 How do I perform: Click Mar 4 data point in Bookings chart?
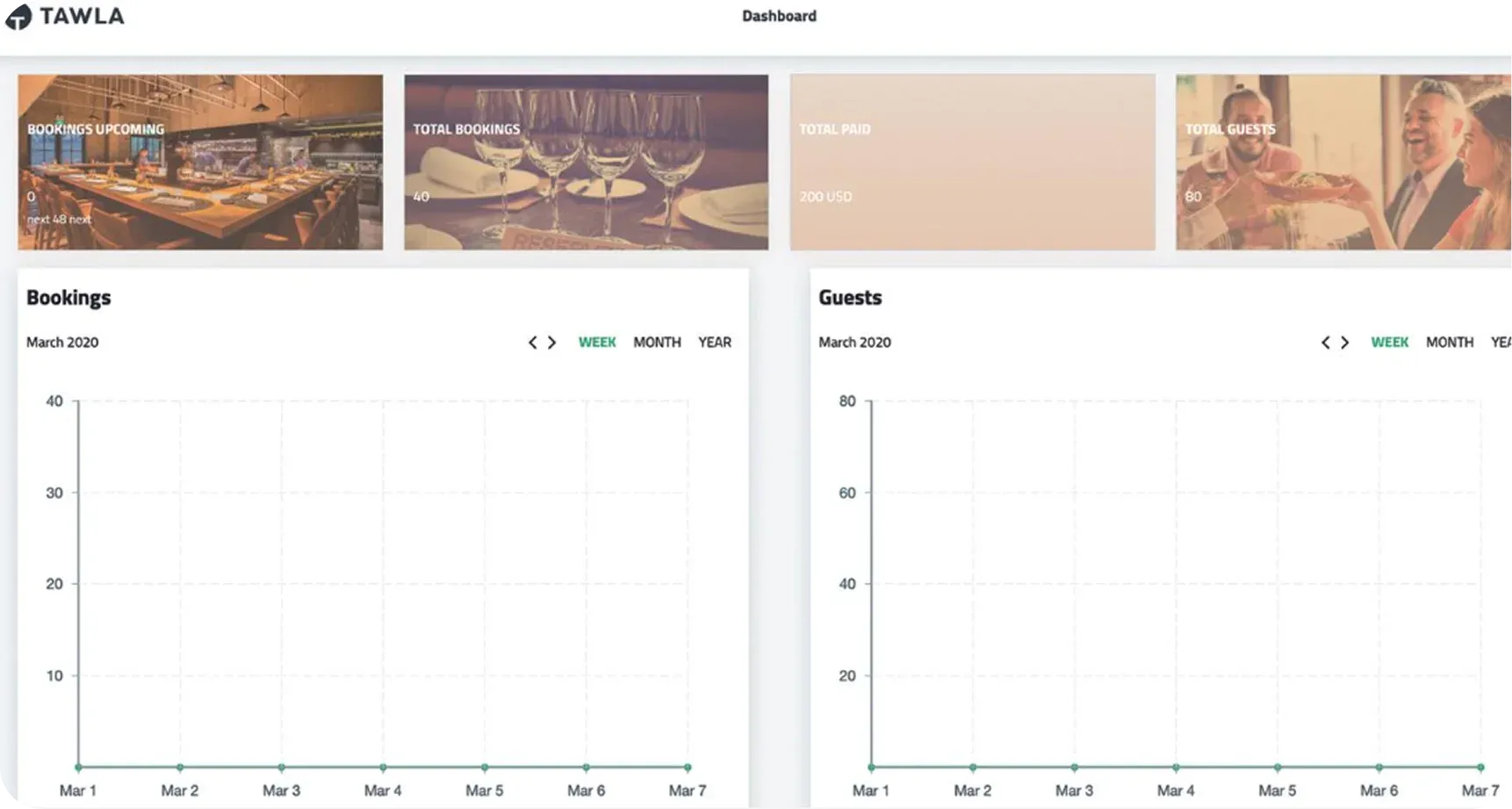pyautogui.click(x=383, y=767)
